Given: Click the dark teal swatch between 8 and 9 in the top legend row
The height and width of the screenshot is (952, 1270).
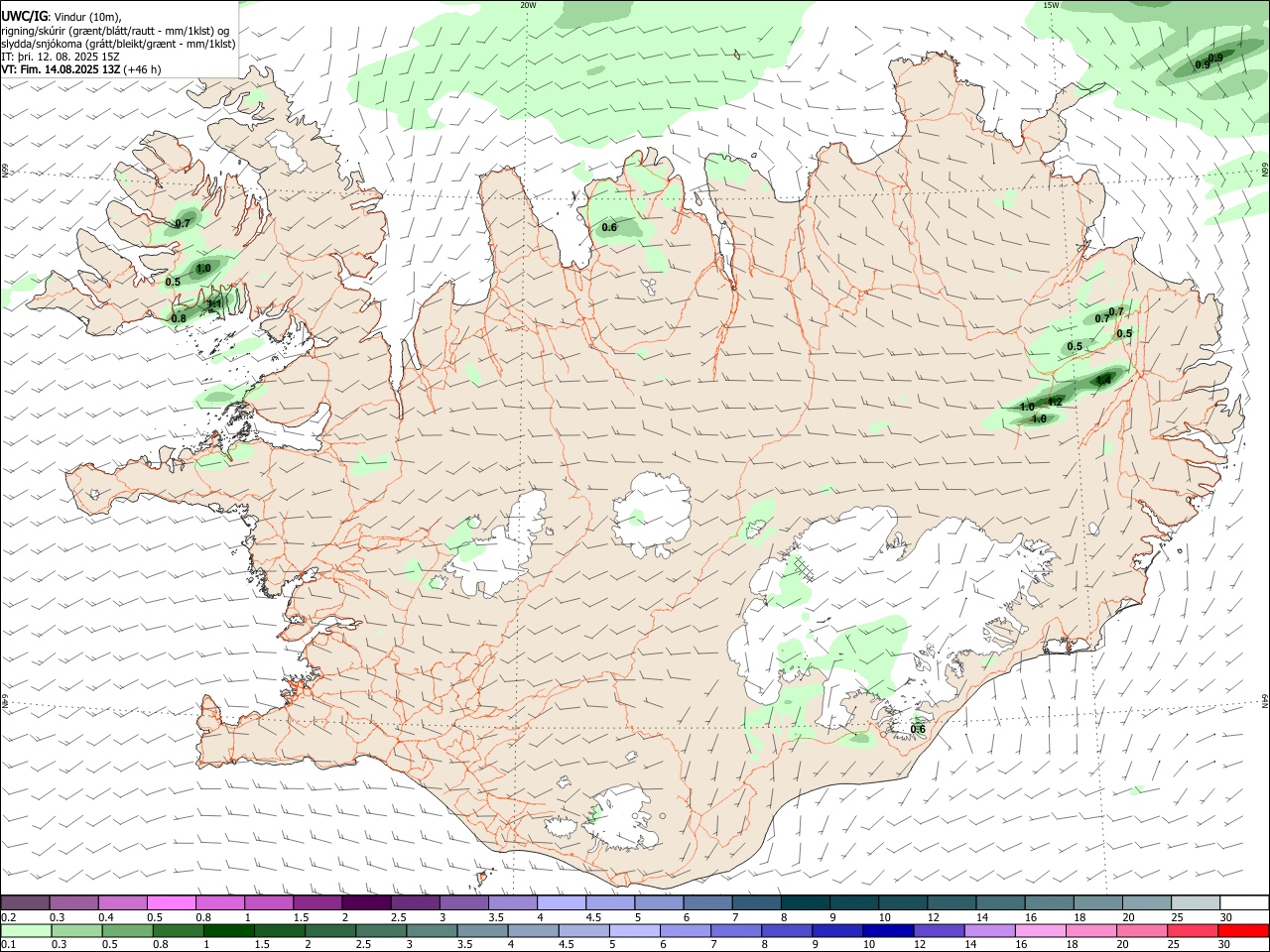Looking at the screenshot, I should point(805,902).
